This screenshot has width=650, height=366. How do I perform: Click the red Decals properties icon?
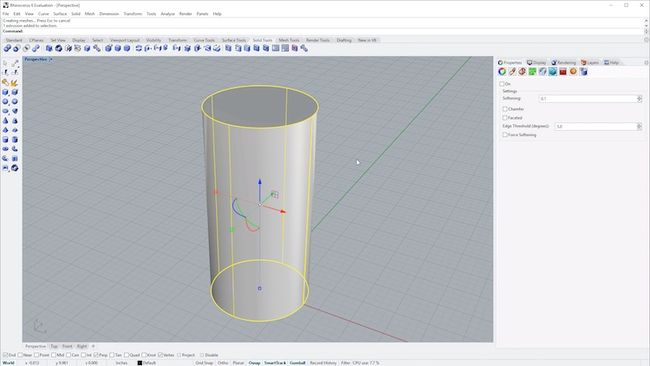pos(563,72)
